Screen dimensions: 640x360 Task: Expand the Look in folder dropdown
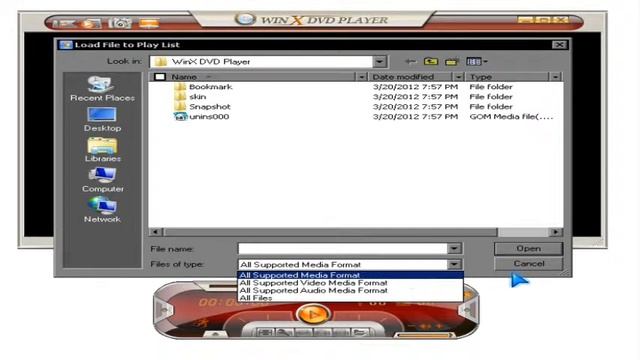pyautogui.click(x=380, y=62)
